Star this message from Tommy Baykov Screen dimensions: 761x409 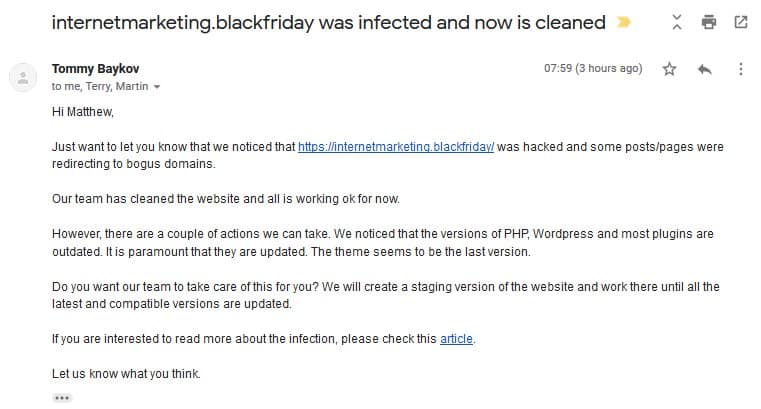click(670, 69)
